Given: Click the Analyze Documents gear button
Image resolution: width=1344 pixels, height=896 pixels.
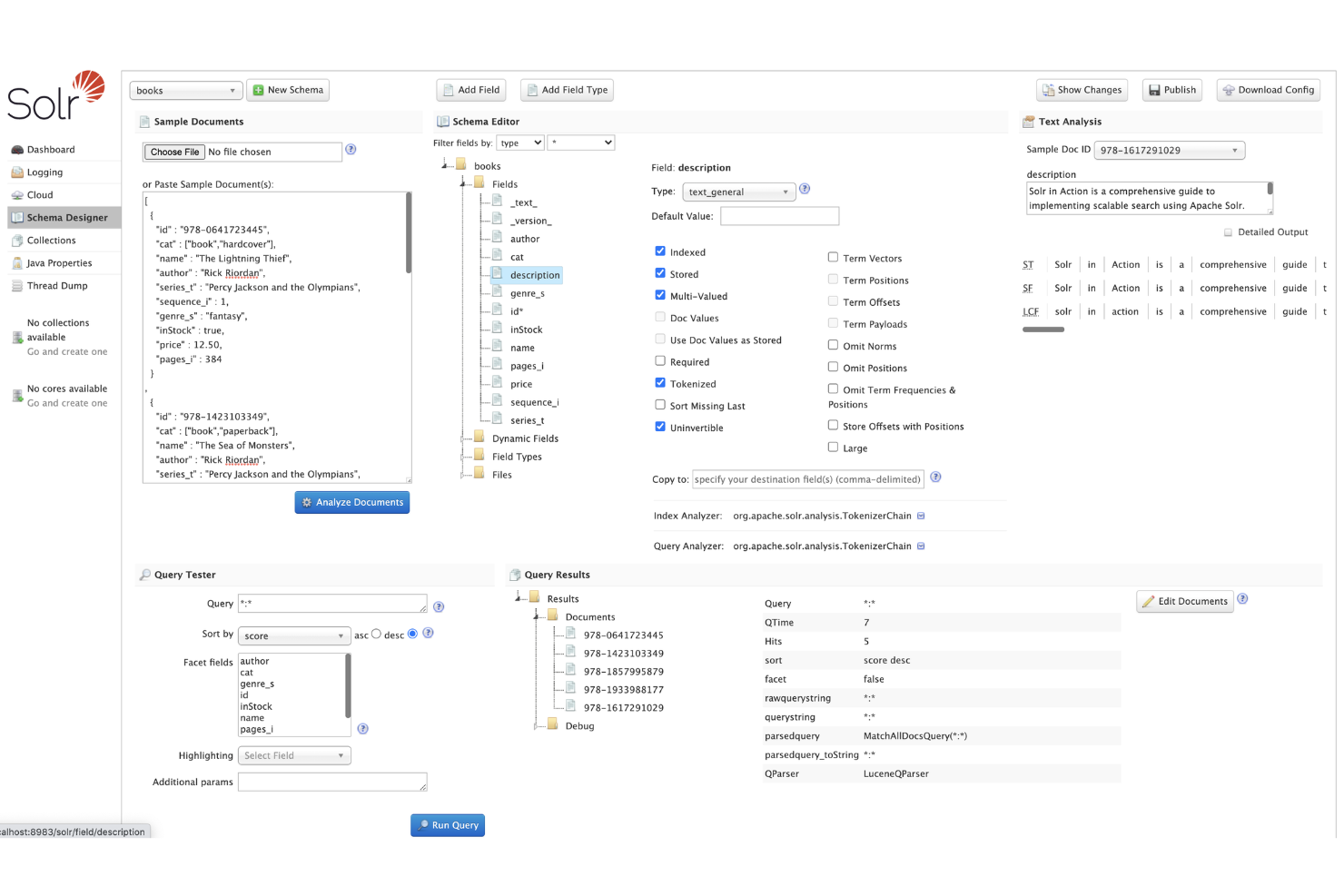Looking at the screenshot, I should 352,502.
